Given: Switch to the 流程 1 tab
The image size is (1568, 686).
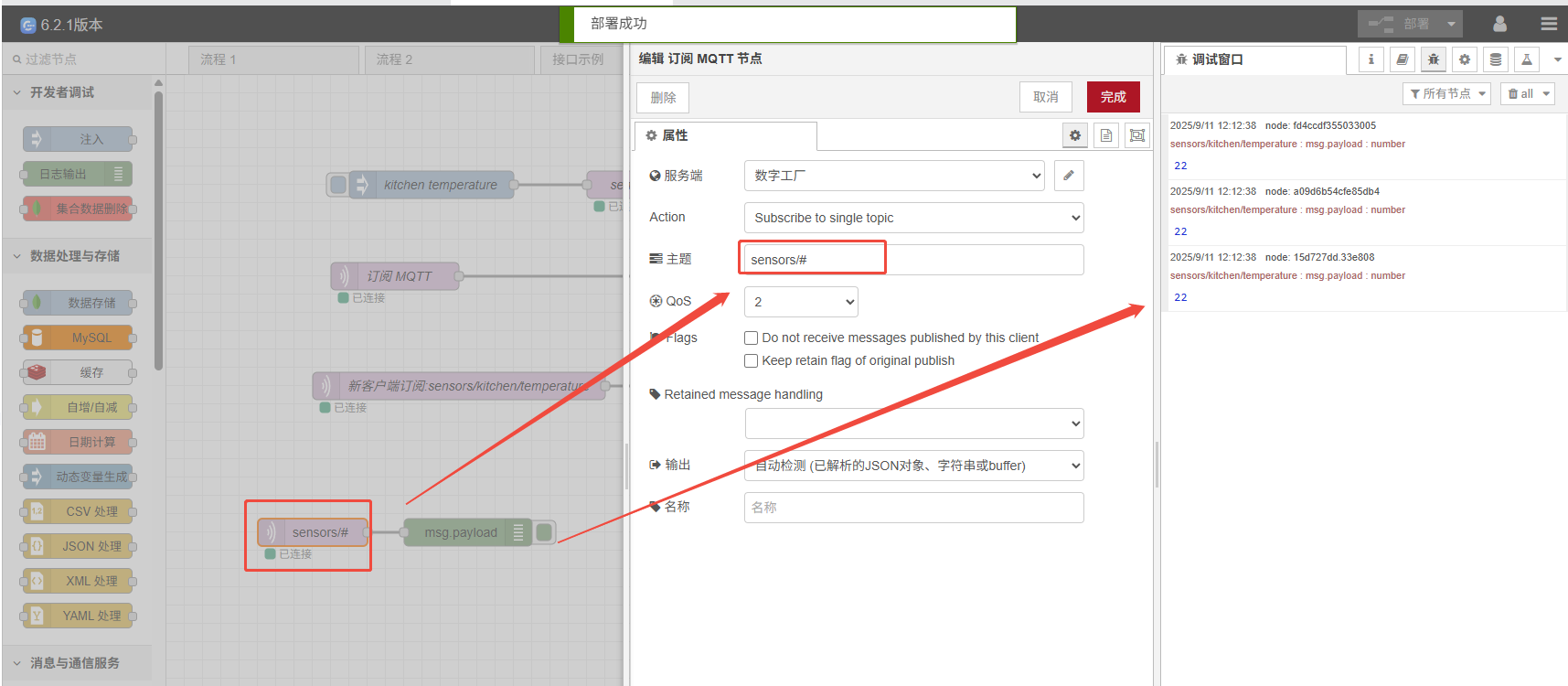Looking at the screenshot, I should pos(273,59).
